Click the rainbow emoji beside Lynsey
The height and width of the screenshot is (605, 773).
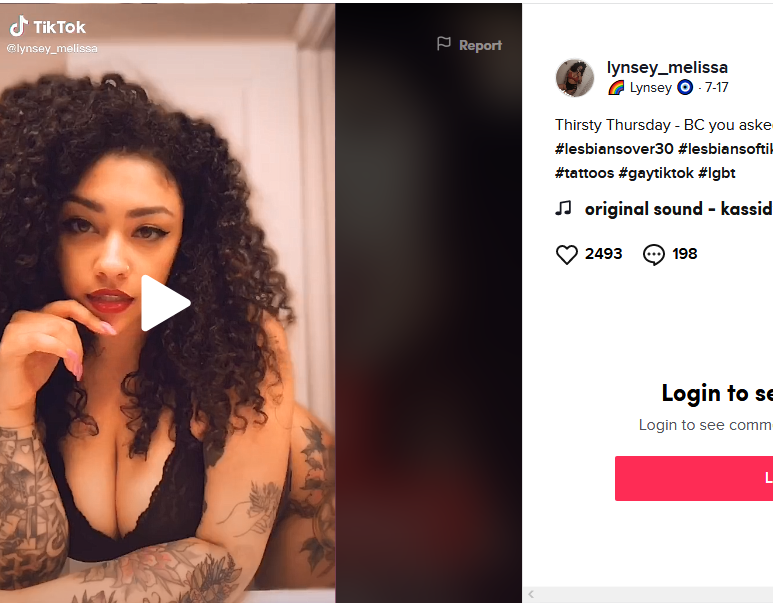(x=616, y=88)
